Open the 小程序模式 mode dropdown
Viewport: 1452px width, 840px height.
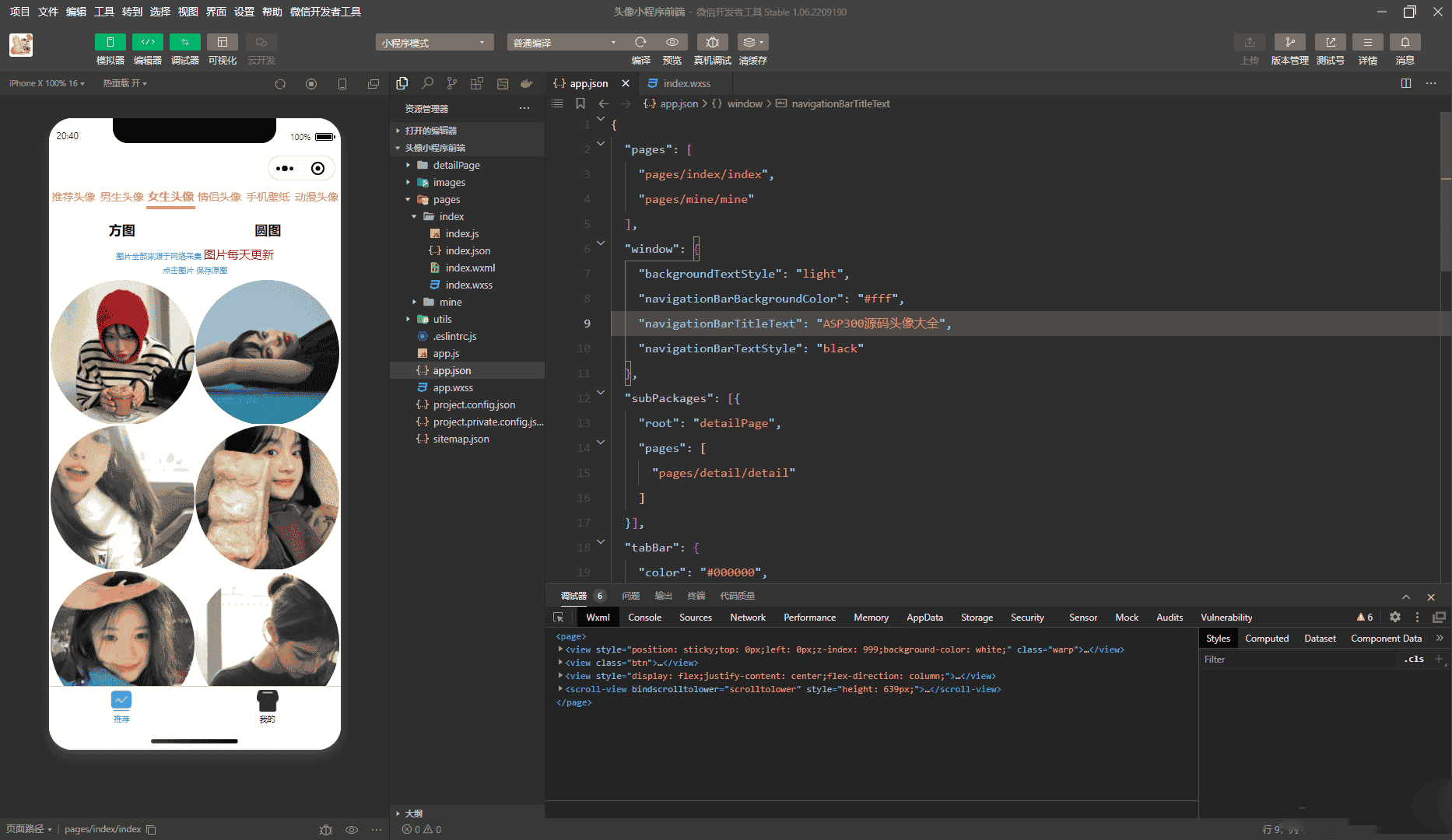tap(433, 43)
